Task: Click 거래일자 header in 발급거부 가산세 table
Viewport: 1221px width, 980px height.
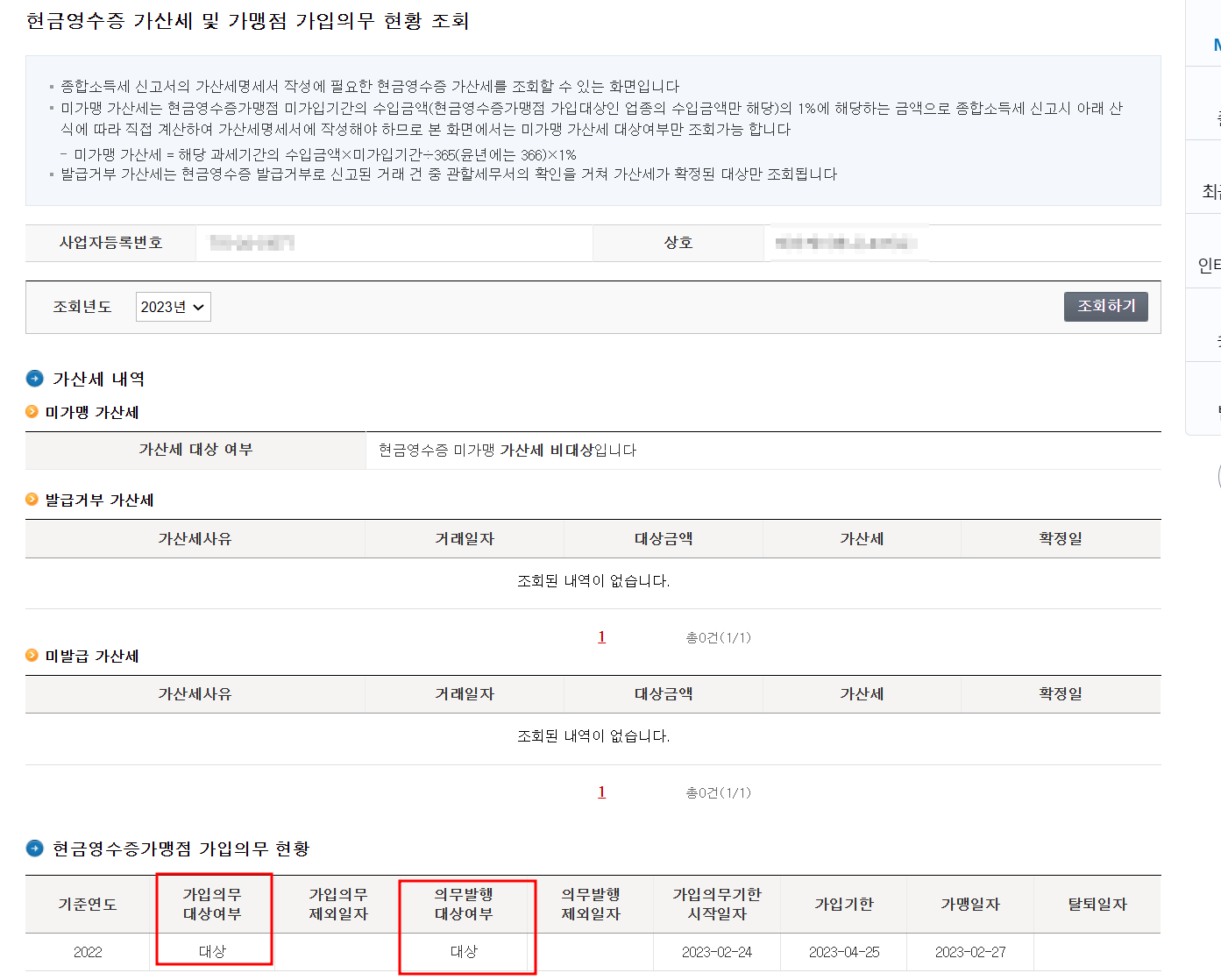Action: tap(465, 539)
